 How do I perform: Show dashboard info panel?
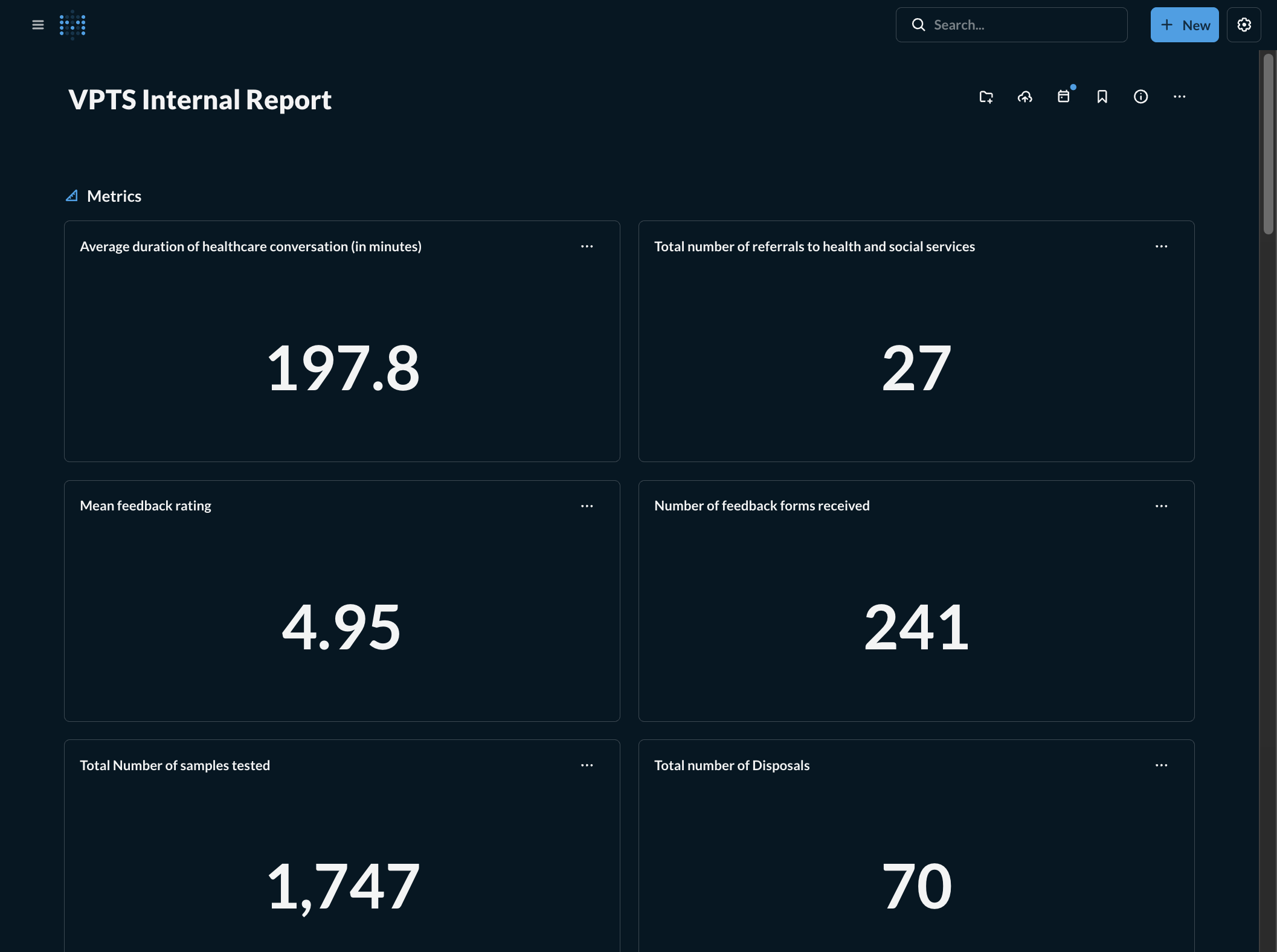[1140, 97]
